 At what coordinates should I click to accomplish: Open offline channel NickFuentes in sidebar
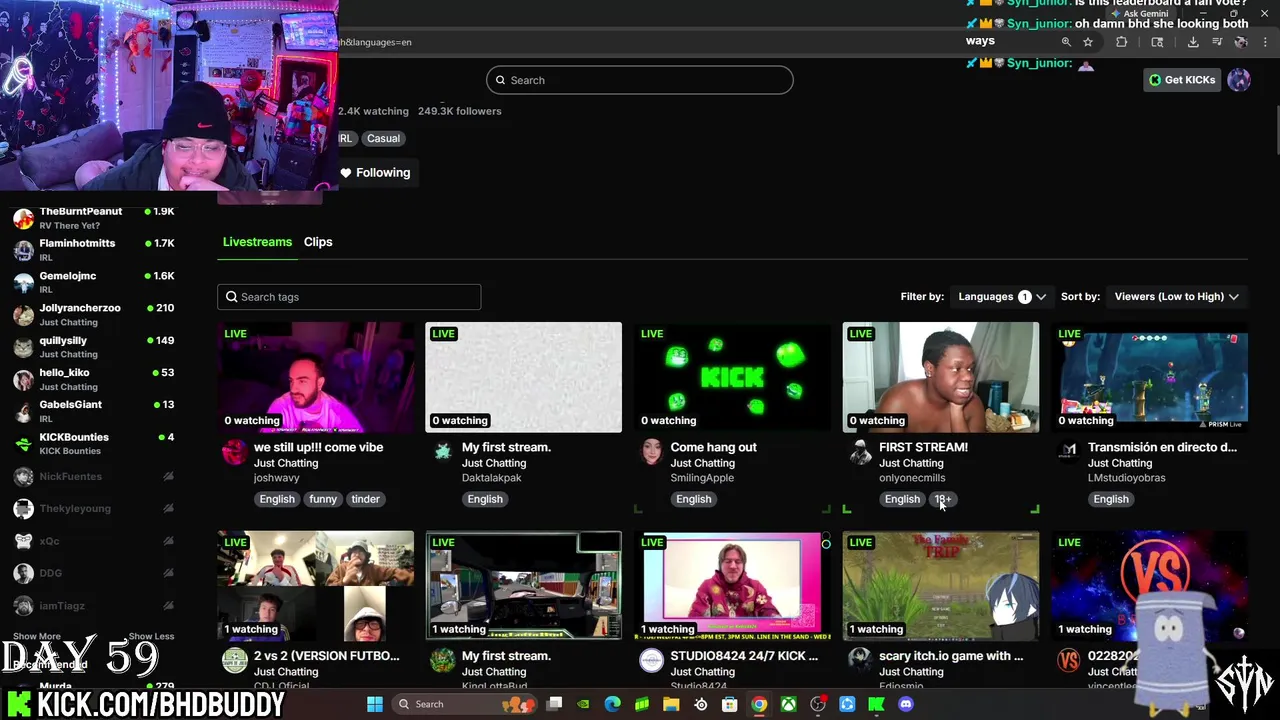point(94,477)
